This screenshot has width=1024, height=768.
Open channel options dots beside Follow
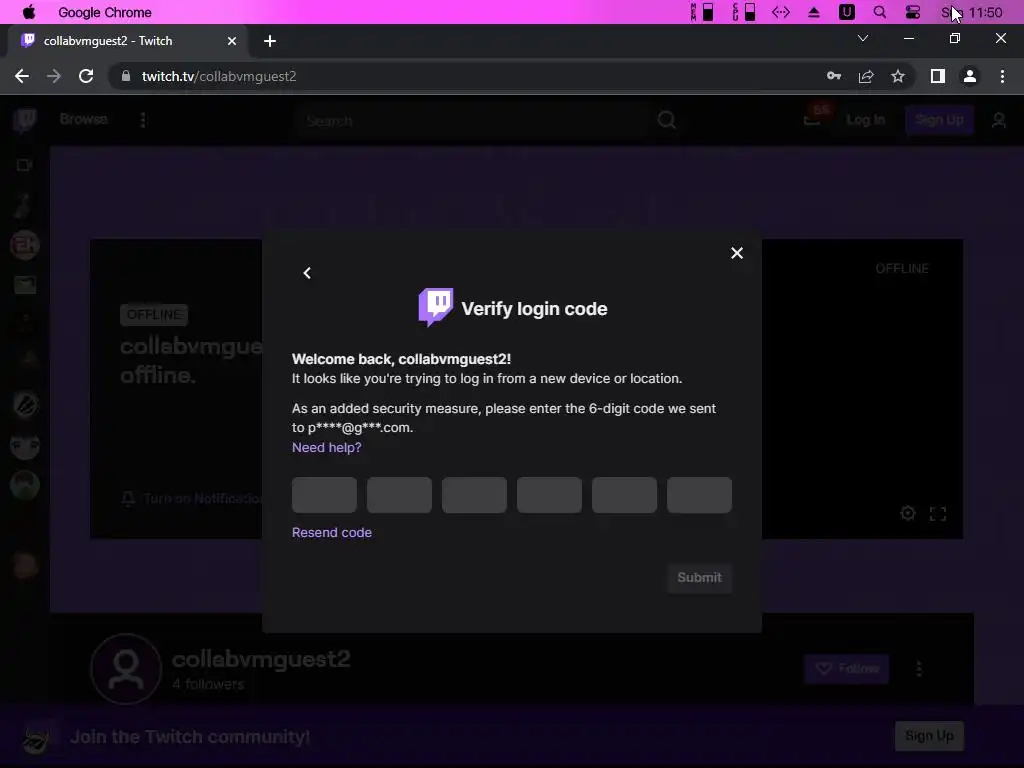919,669
